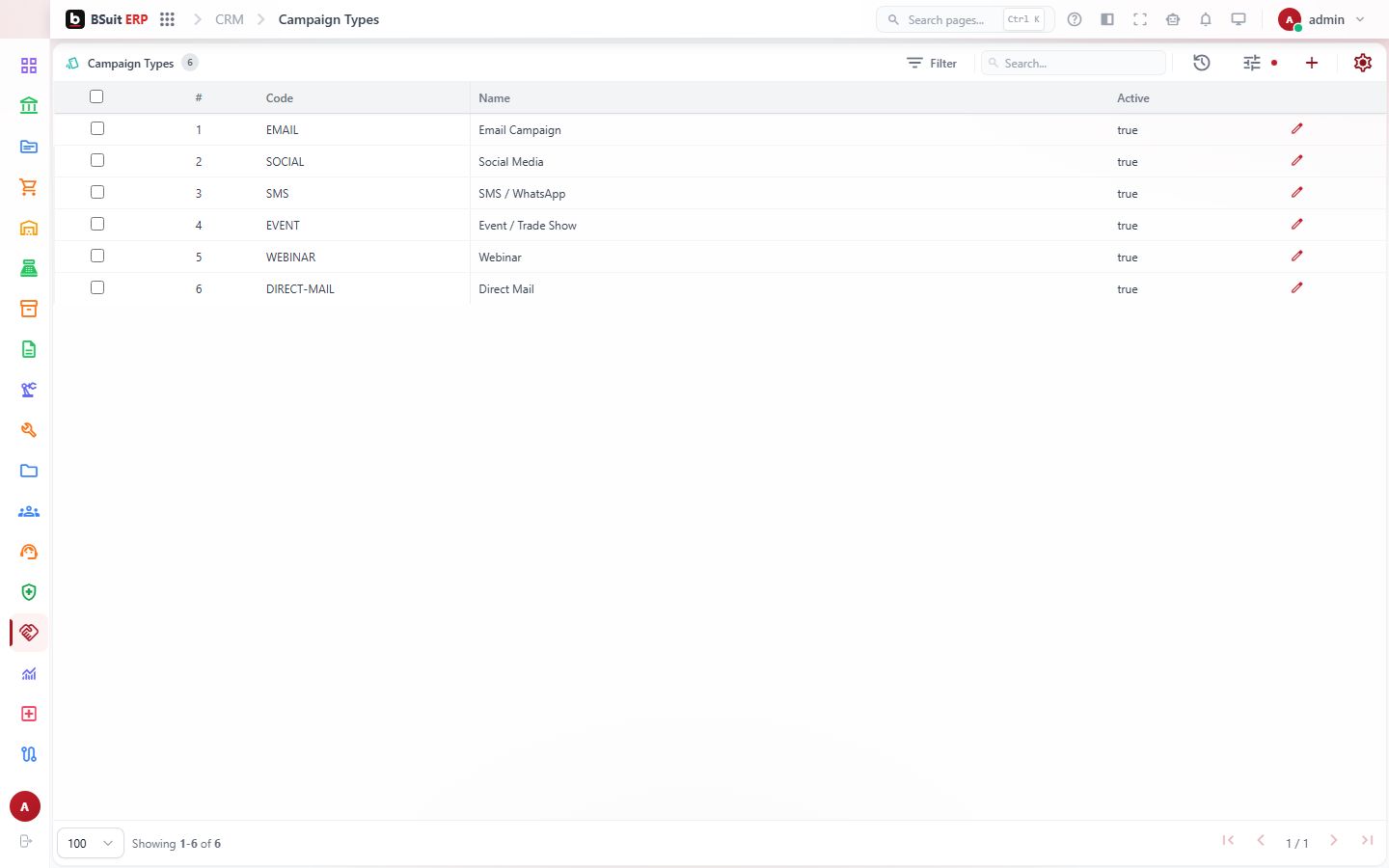Click the table Search input field

tap(1074, 63)
